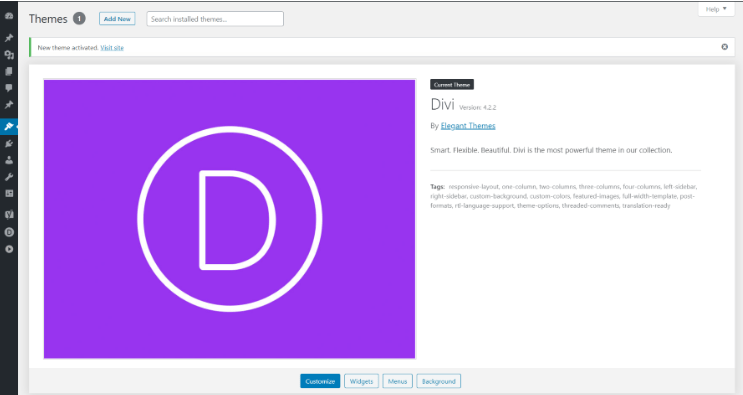The width and height of the screenshot is (743, 395).
Task: Follow the Visit site link
Action: coord(112,48)
